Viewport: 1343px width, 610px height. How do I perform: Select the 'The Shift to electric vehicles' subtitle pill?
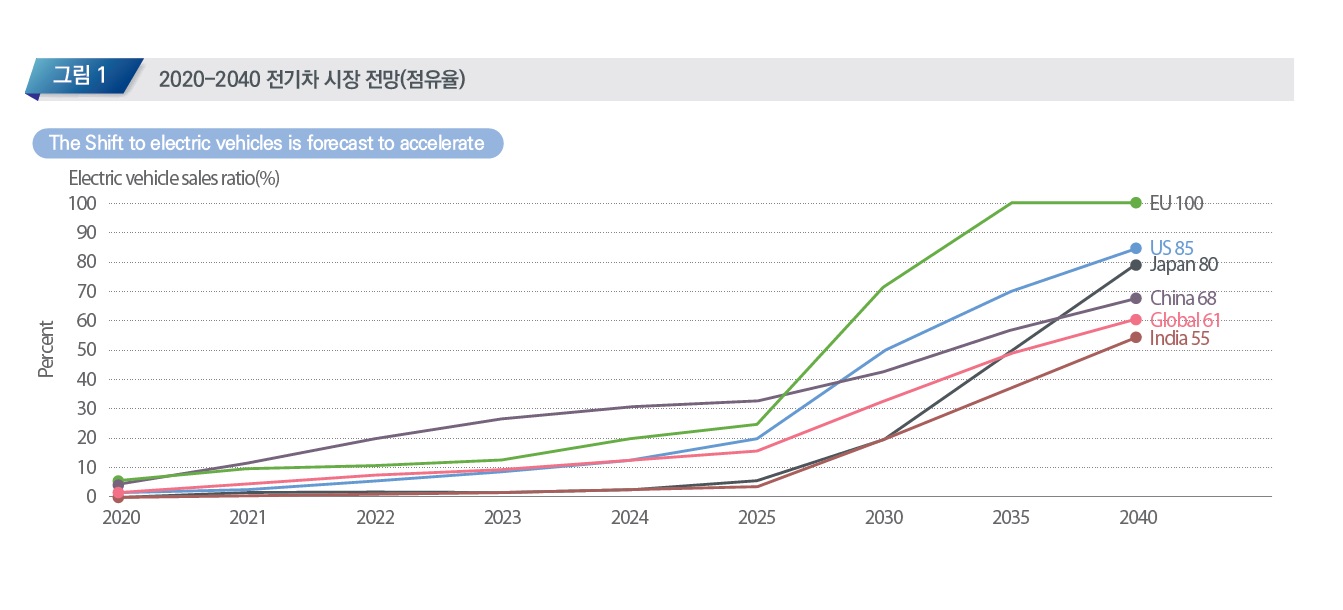click(267, 143)
